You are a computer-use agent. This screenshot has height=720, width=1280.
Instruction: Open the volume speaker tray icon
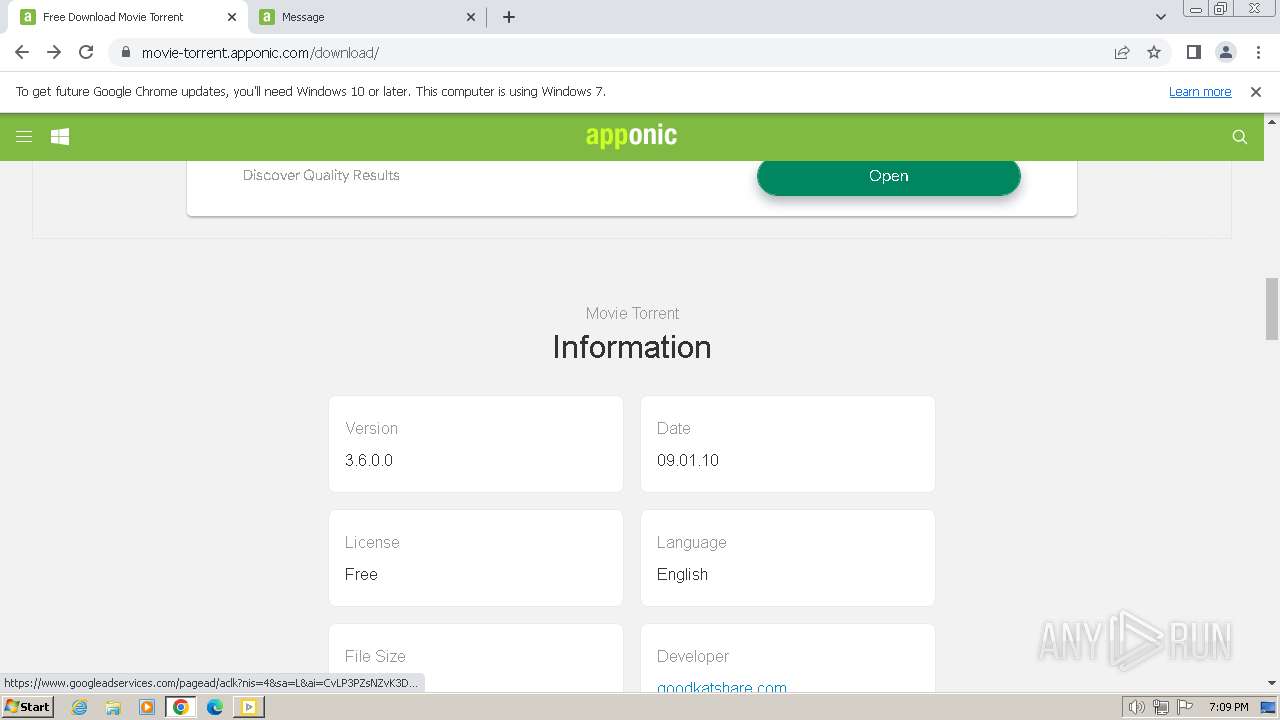[1136, 707]
